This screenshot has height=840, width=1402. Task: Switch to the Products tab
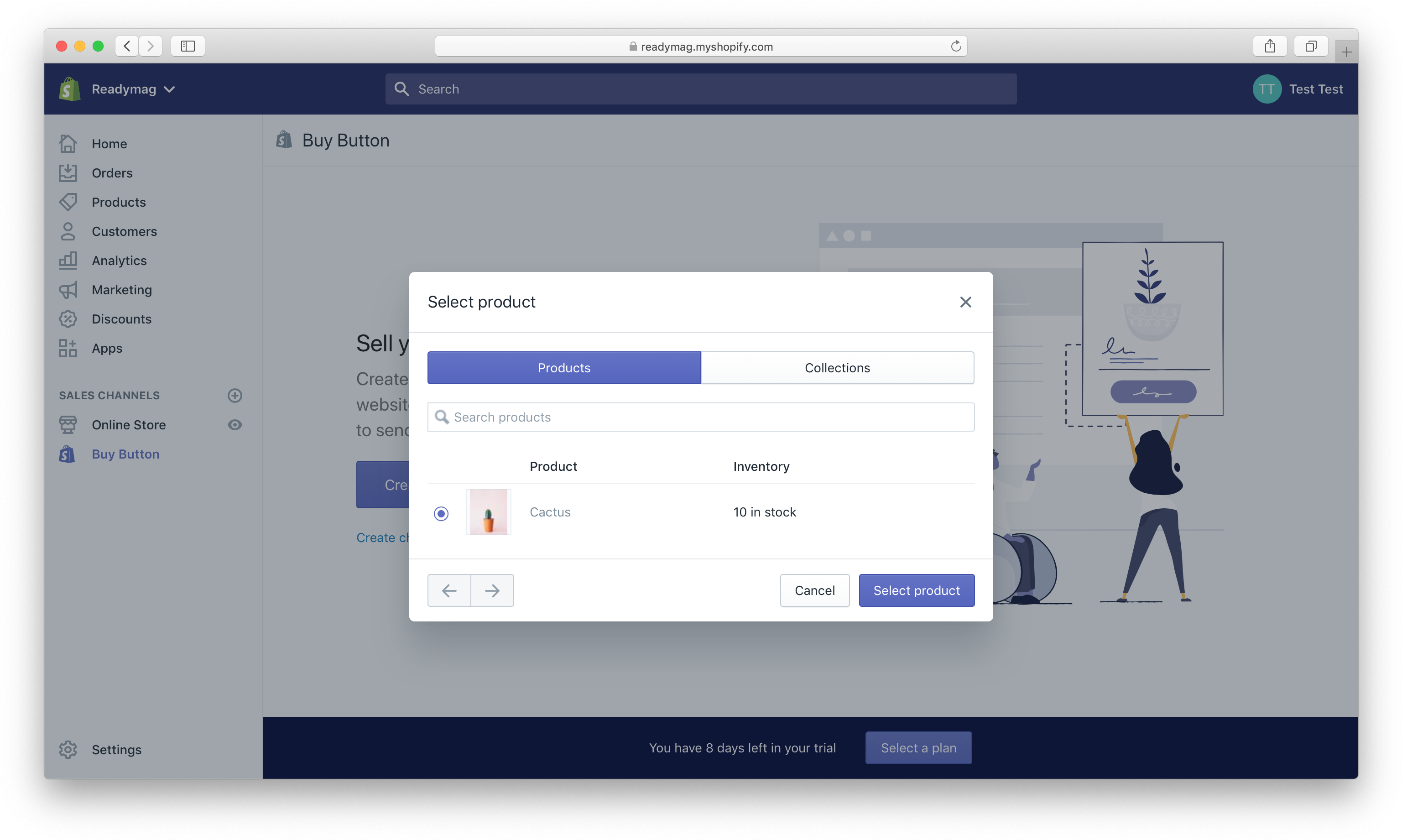(x=564, y=368)
